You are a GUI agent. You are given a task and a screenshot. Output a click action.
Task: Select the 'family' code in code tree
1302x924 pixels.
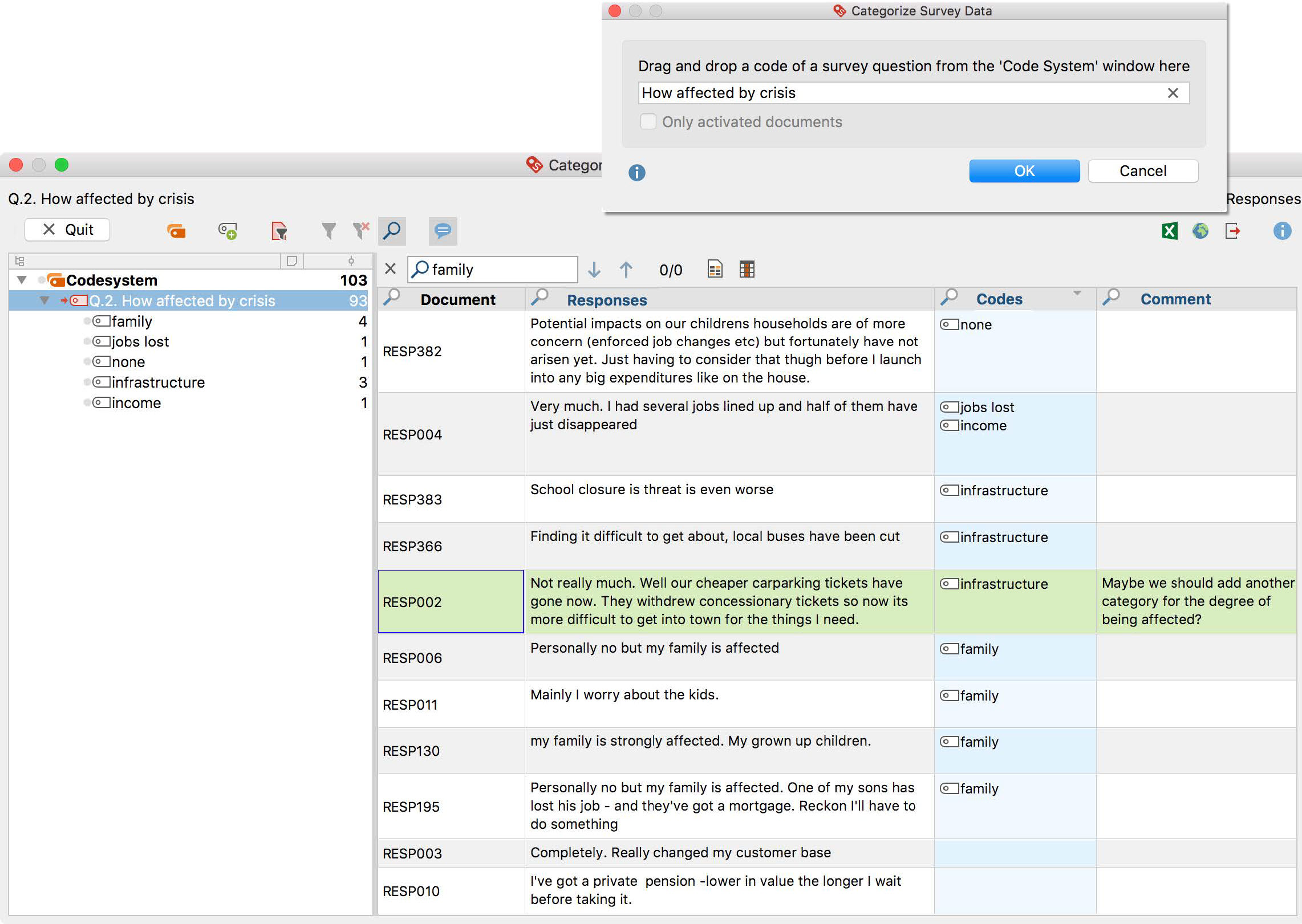point(132,321)
